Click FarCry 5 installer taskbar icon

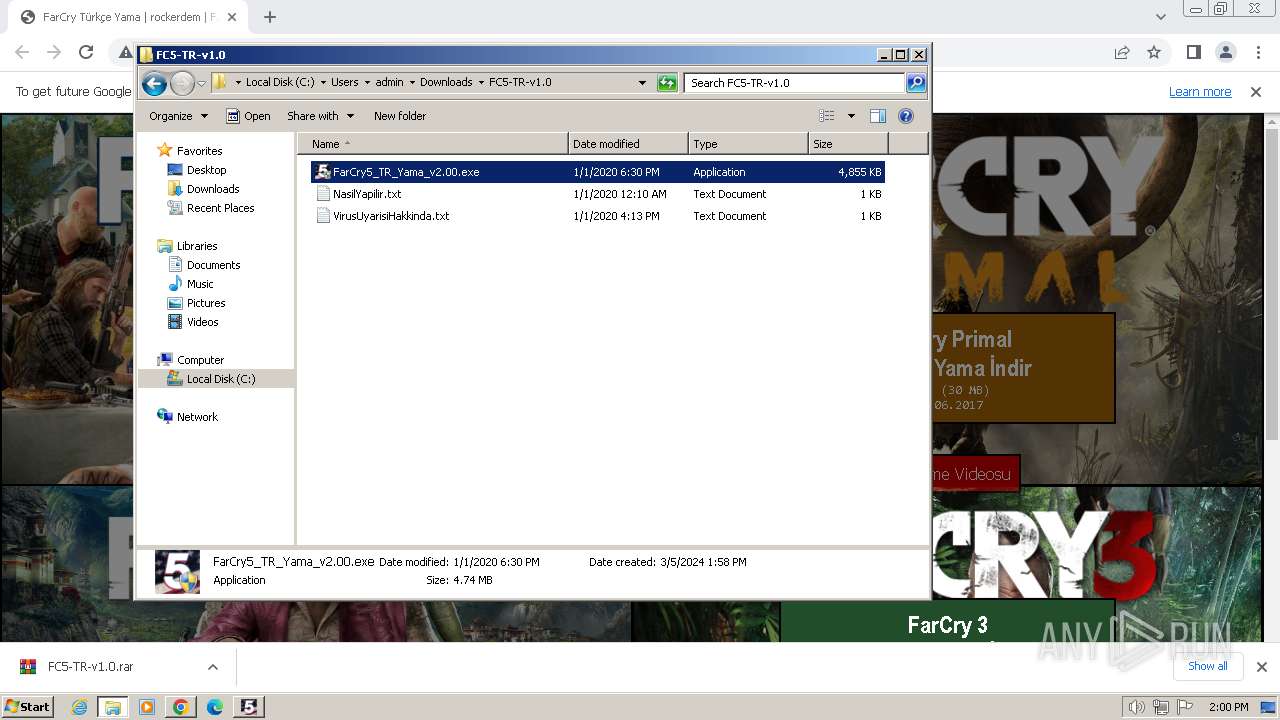249,707
